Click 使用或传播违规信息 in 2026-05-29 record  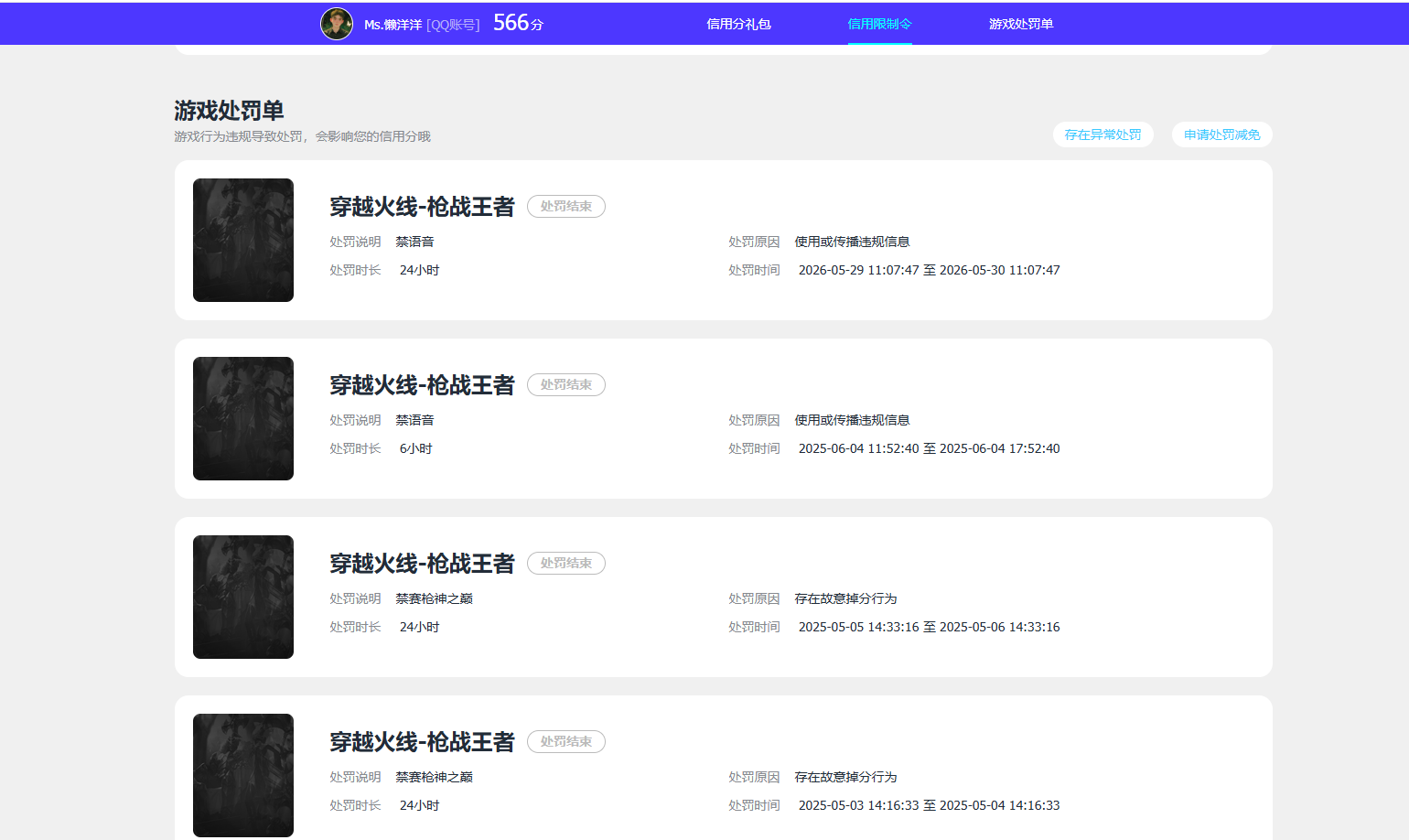pos(852,242)
